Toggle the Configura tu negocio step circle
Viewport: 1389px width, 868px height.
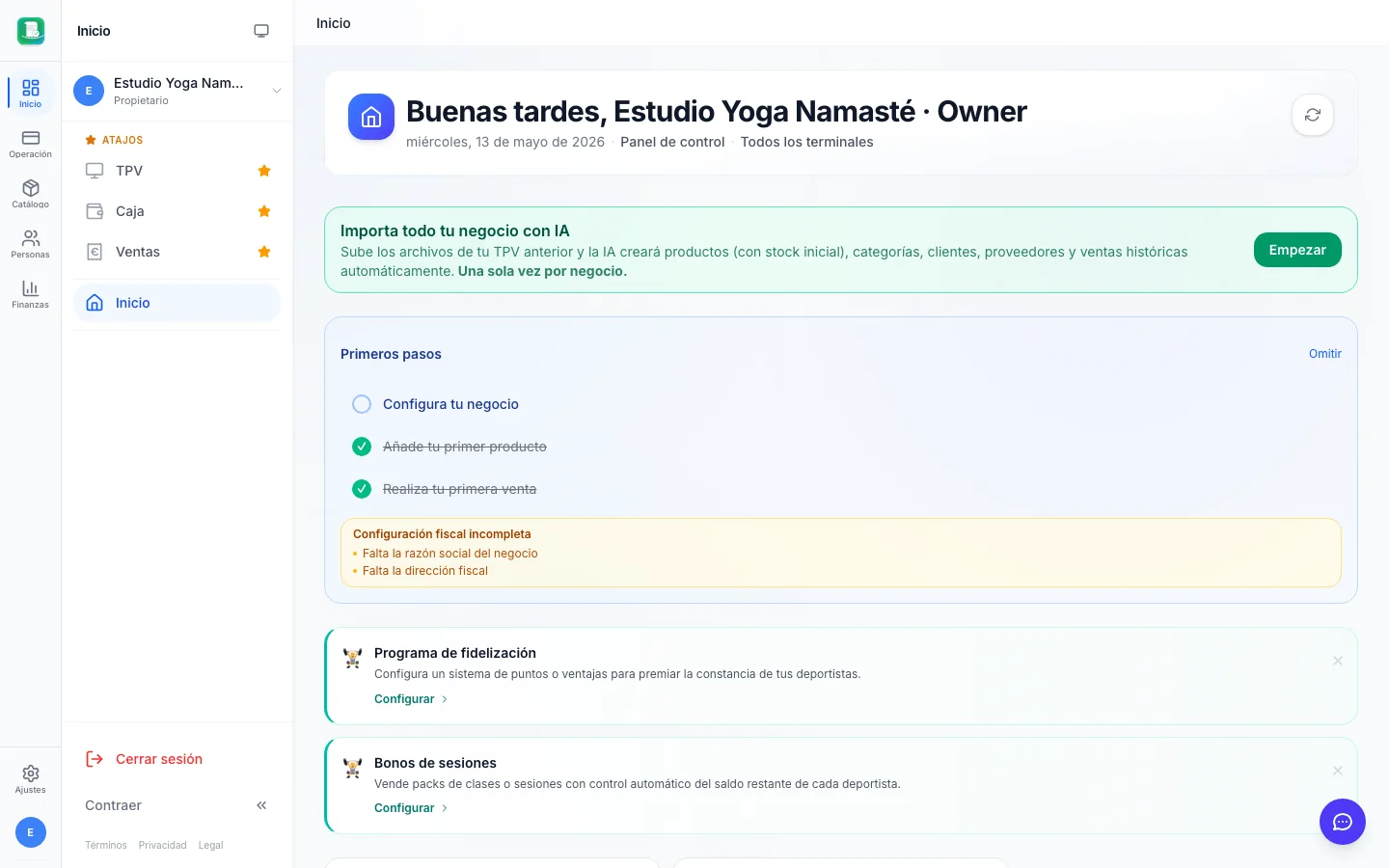362,404
